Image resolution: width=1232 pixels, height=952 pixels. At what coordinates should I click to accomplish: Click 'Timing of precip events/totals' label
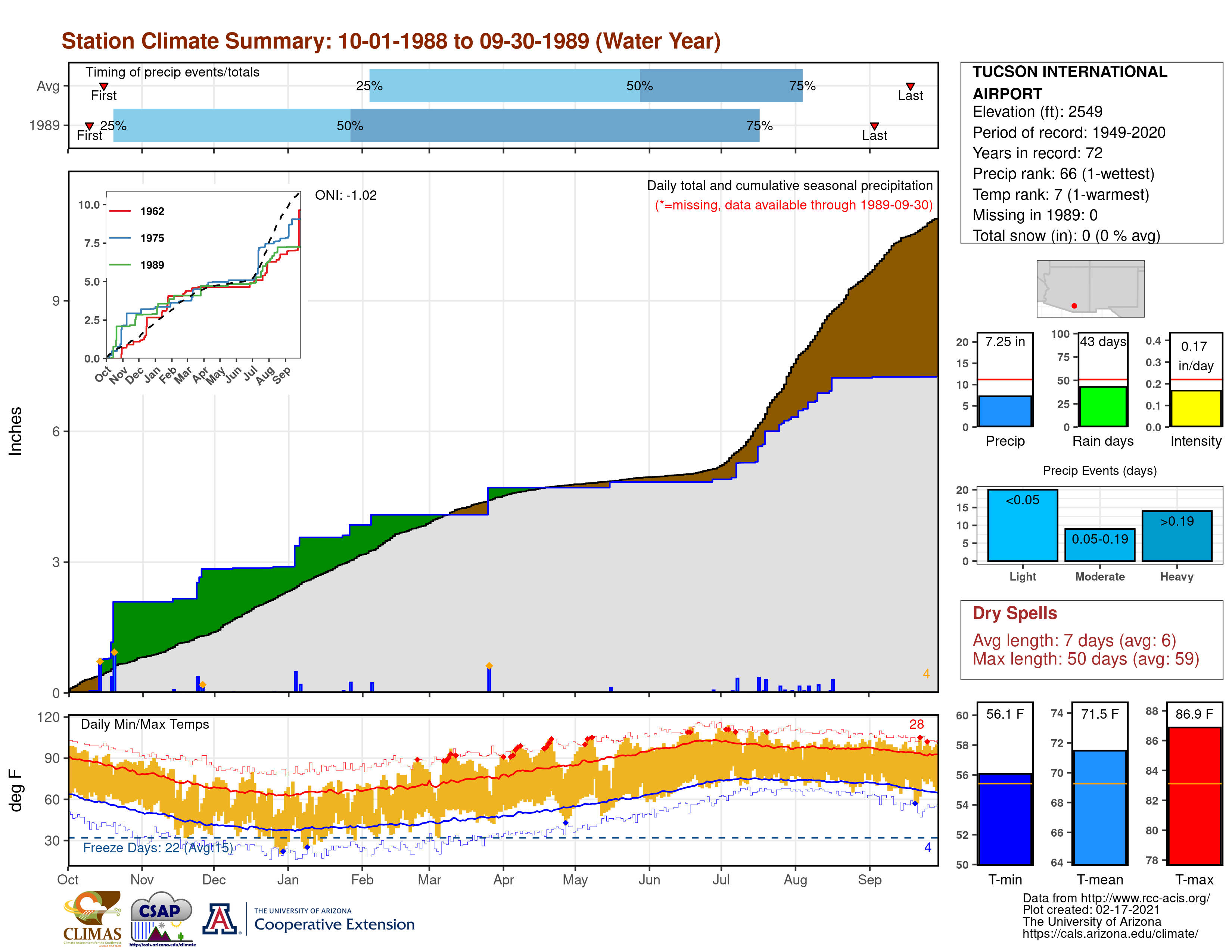pyautogui.click(x=172, y=72)
